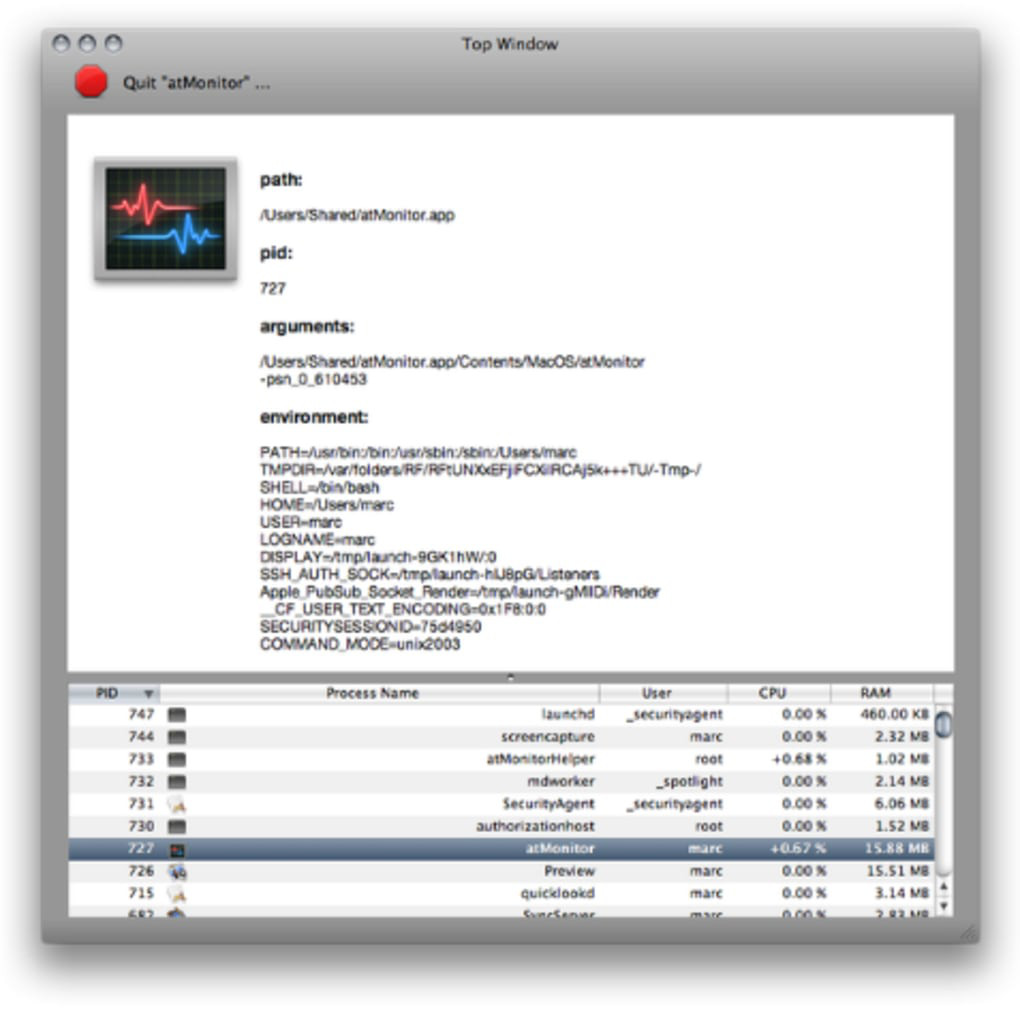
Task: Click PID value 733 in the table
Action: pos(141,759)
